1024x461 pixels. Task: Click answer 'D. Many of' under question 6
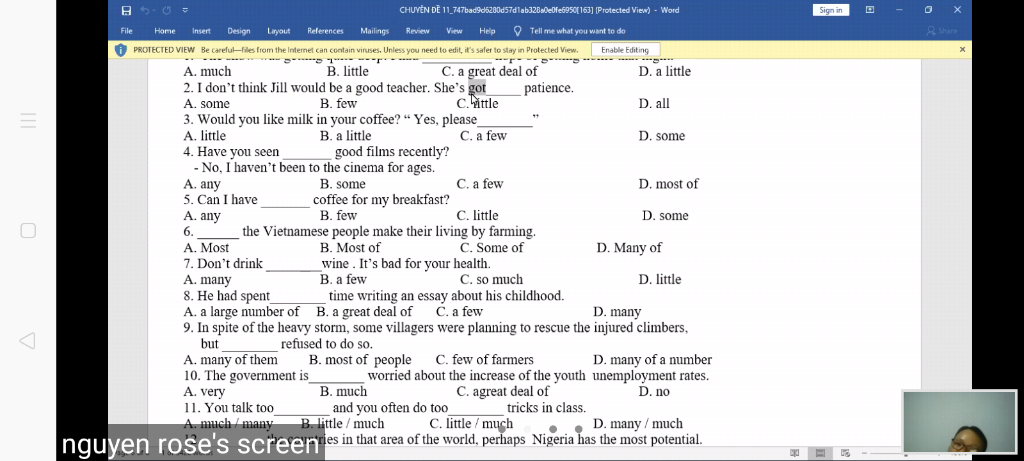(629, 247)
